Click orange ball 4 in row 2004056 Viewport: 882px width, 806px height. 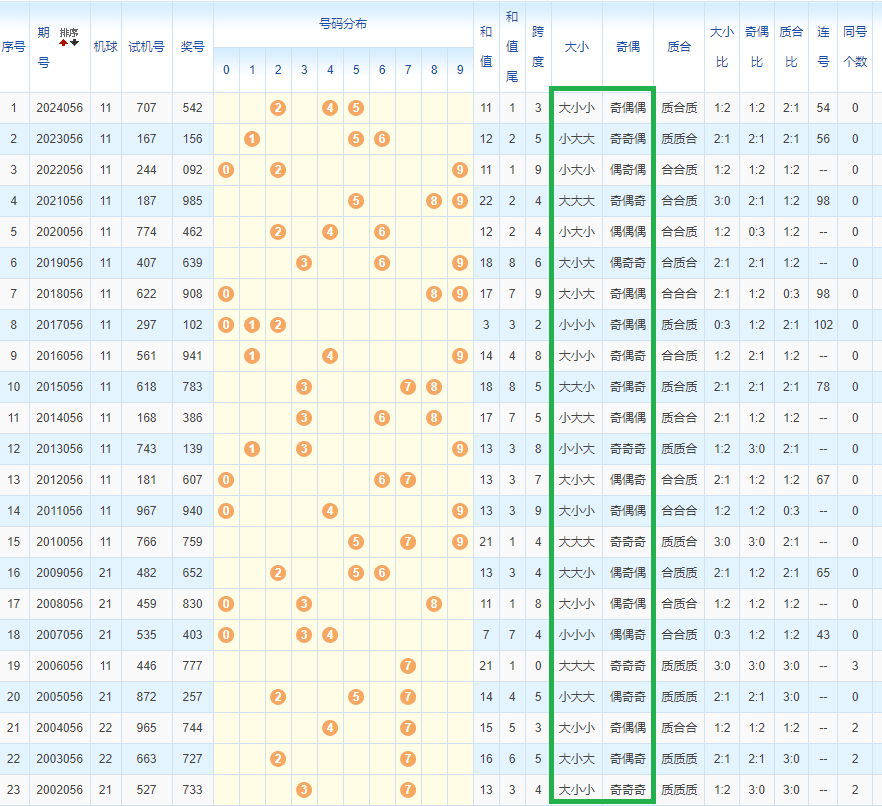[330, 728]
